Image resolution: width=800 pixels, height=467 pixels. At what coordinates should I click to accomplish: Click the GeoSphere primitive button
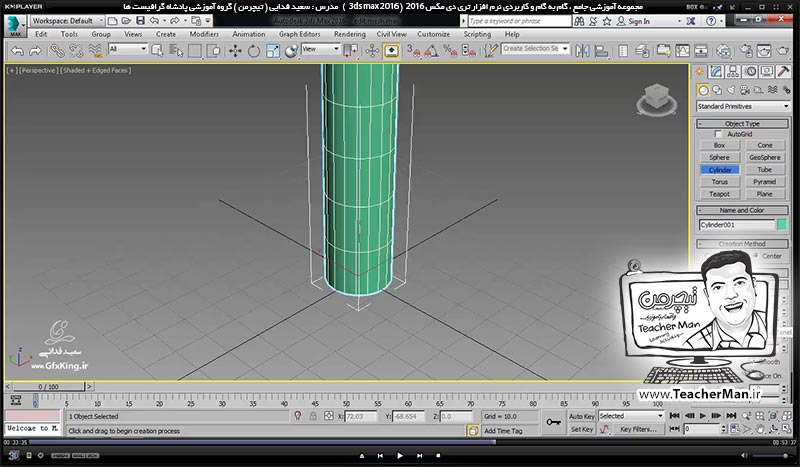tap(764, 158)
